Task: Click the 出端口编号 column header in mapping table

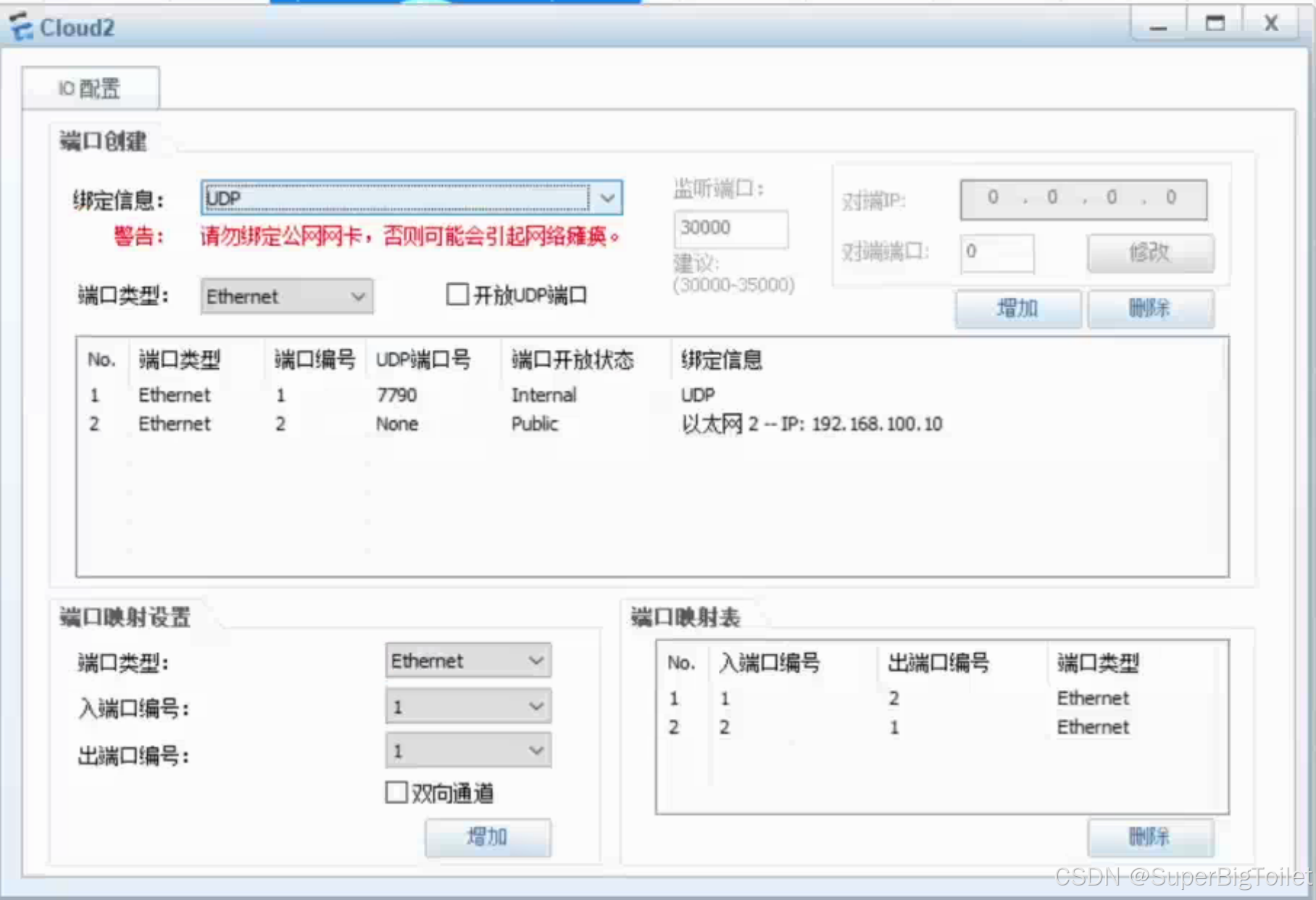Action: [938, 662]
